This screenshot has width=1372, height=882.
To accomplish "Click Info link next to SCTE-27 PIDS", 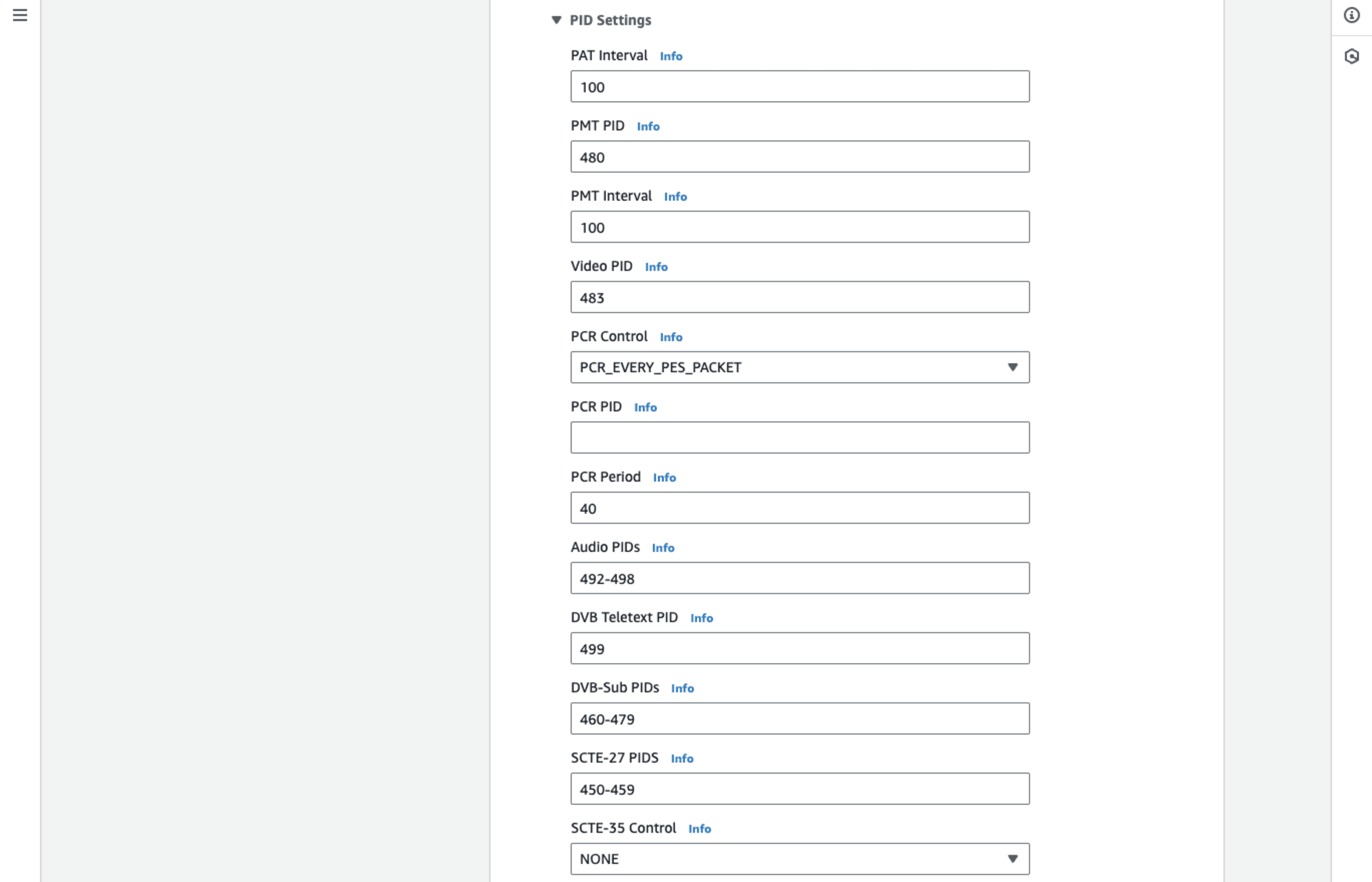I will (682, 758).
